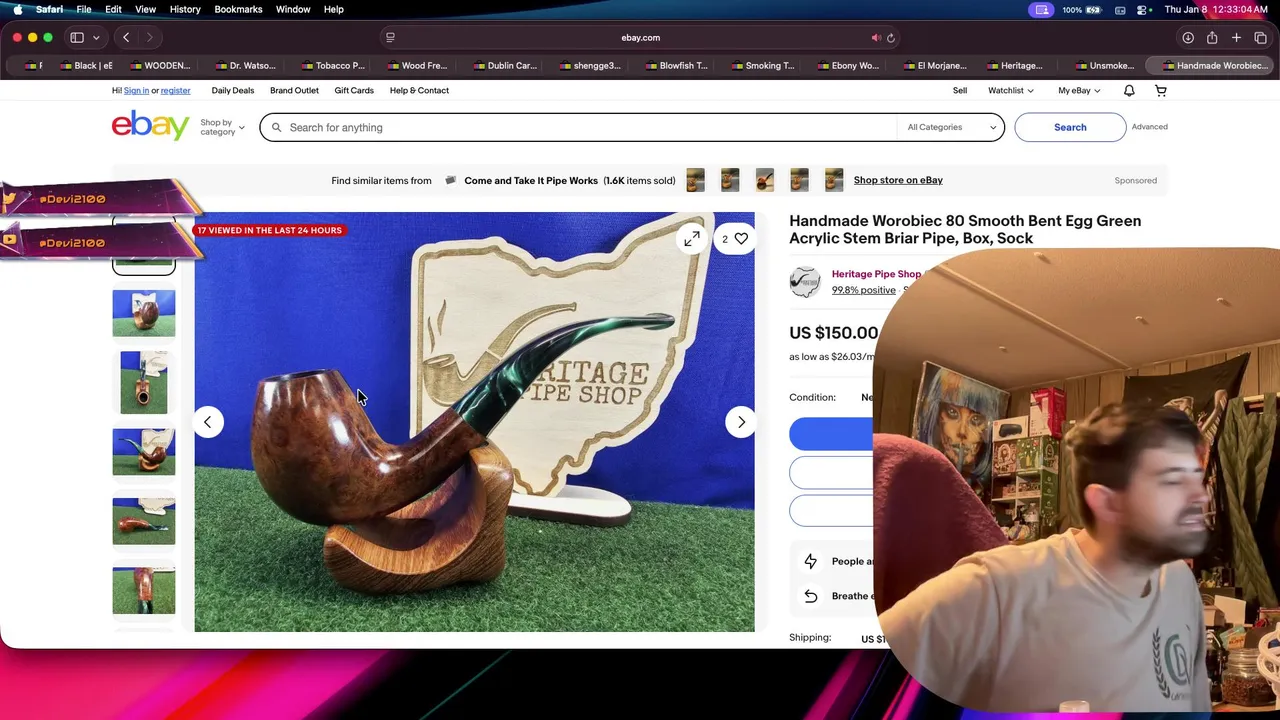Open Advanced search link
Viewport: 1280px width, 720px height.
(x=1149, y=127)
